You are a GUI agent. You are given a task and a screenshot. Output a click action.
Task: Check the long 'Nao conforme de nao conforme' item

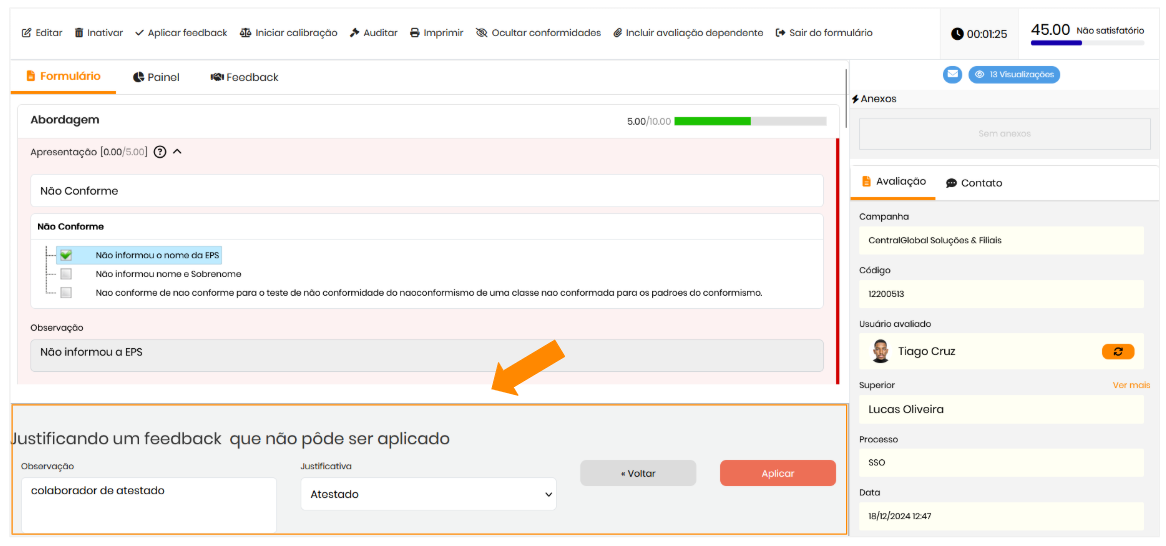pyautogui.click(x=66, y=293)
